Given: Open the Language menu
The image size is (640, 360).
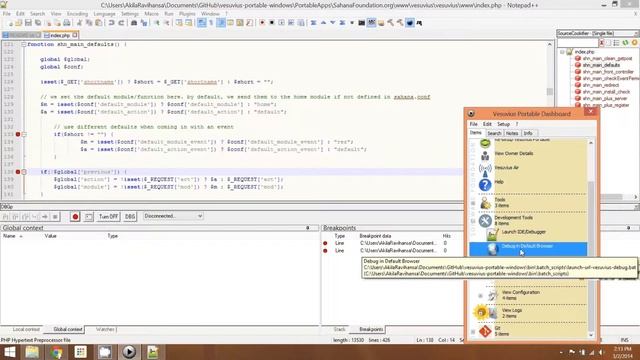Looking at the screenshot, I should [104, 14].
